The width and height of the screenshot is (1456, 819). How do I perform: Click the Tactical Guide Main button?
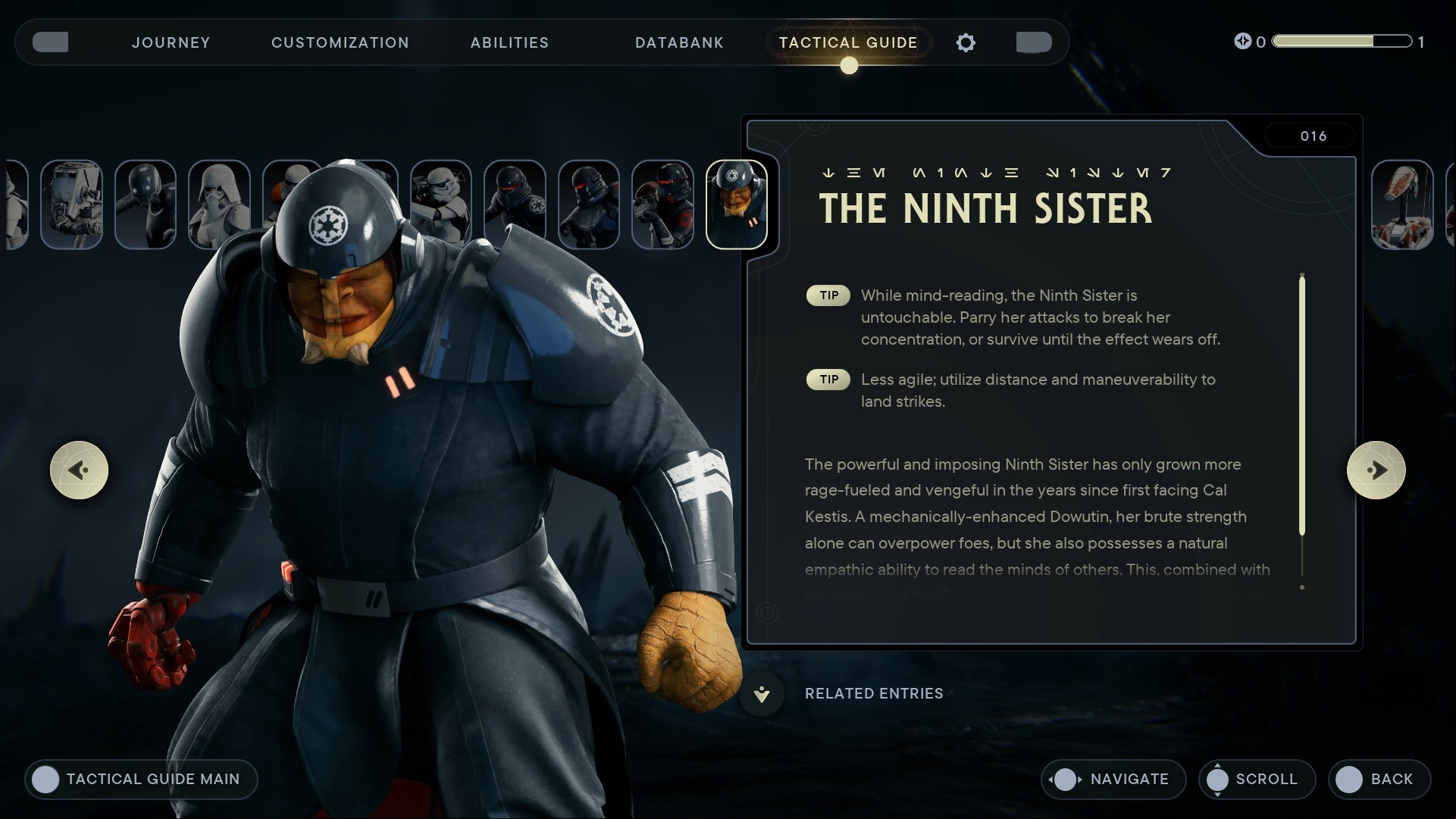(x=141, y=779)
